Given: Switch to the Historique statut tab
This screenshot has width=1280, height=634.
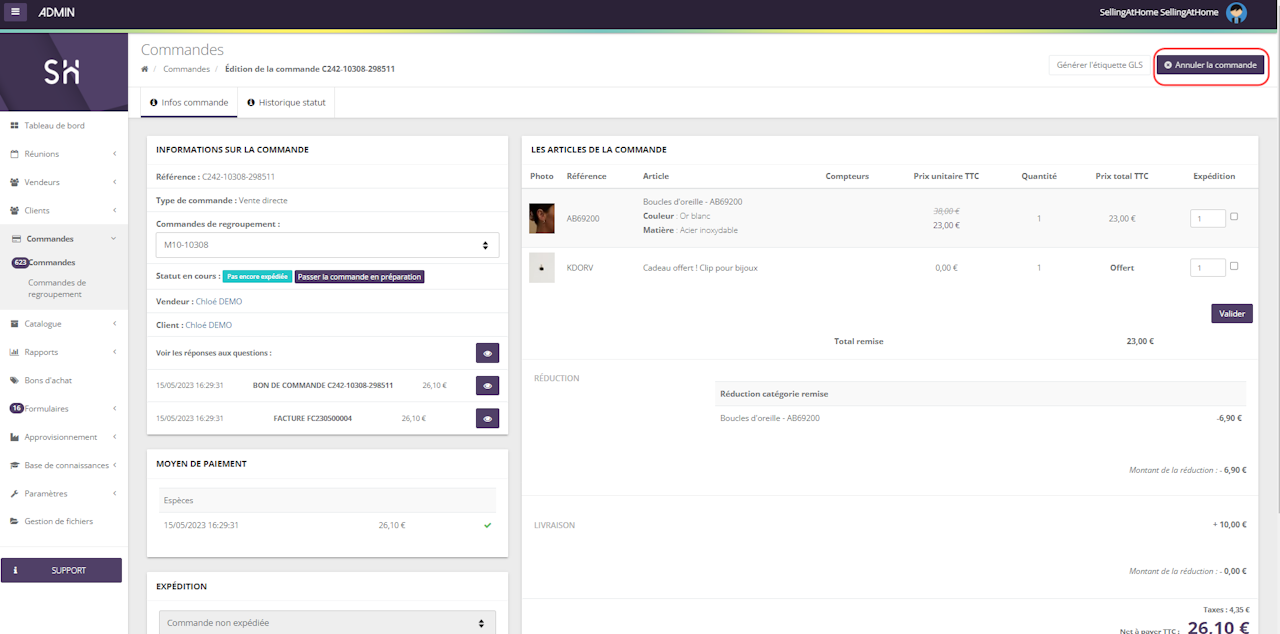Looking at the screenshot, I should 285,102.
